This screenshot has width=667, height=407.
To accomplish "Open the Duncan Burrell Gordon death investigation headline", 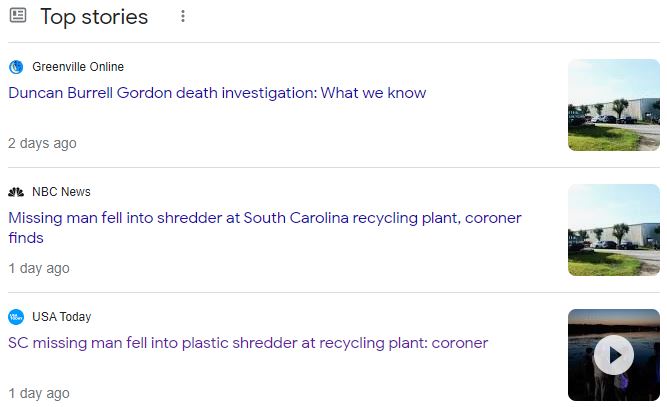I will (217, 93).
